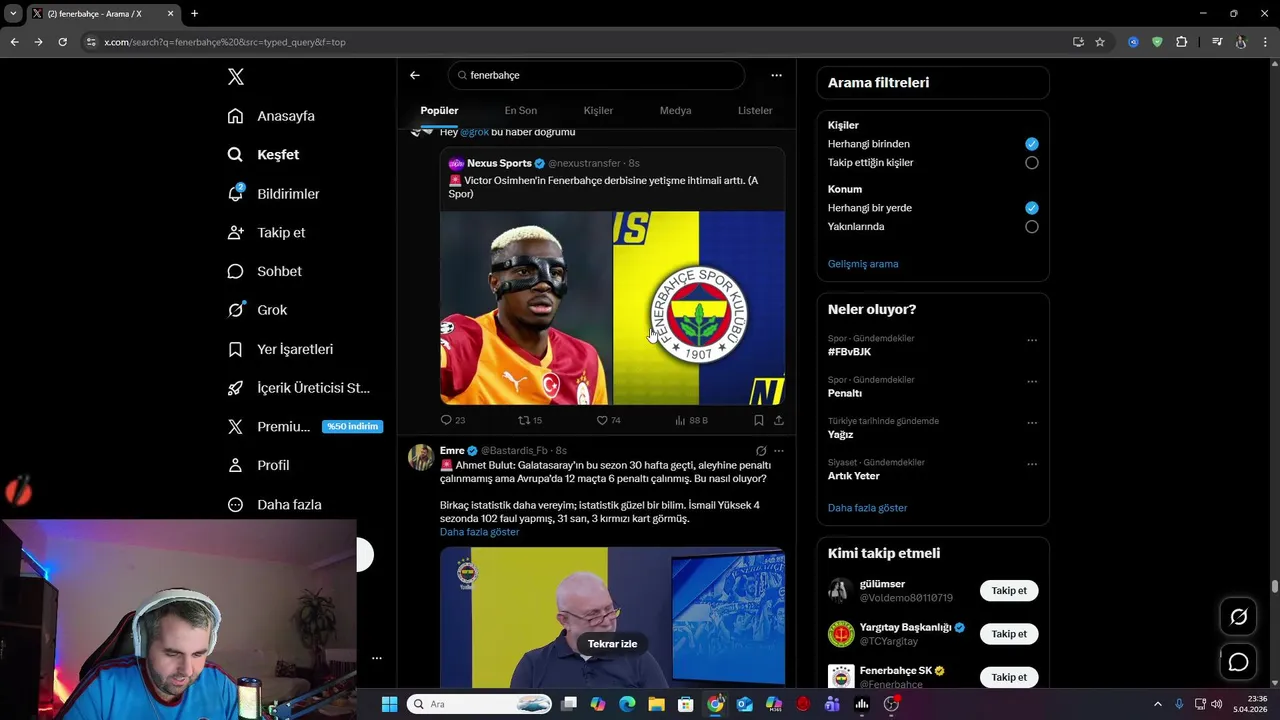Open Gelişmiş arama link
This screenshot has width=1280, height=720.
pos(863,264)
